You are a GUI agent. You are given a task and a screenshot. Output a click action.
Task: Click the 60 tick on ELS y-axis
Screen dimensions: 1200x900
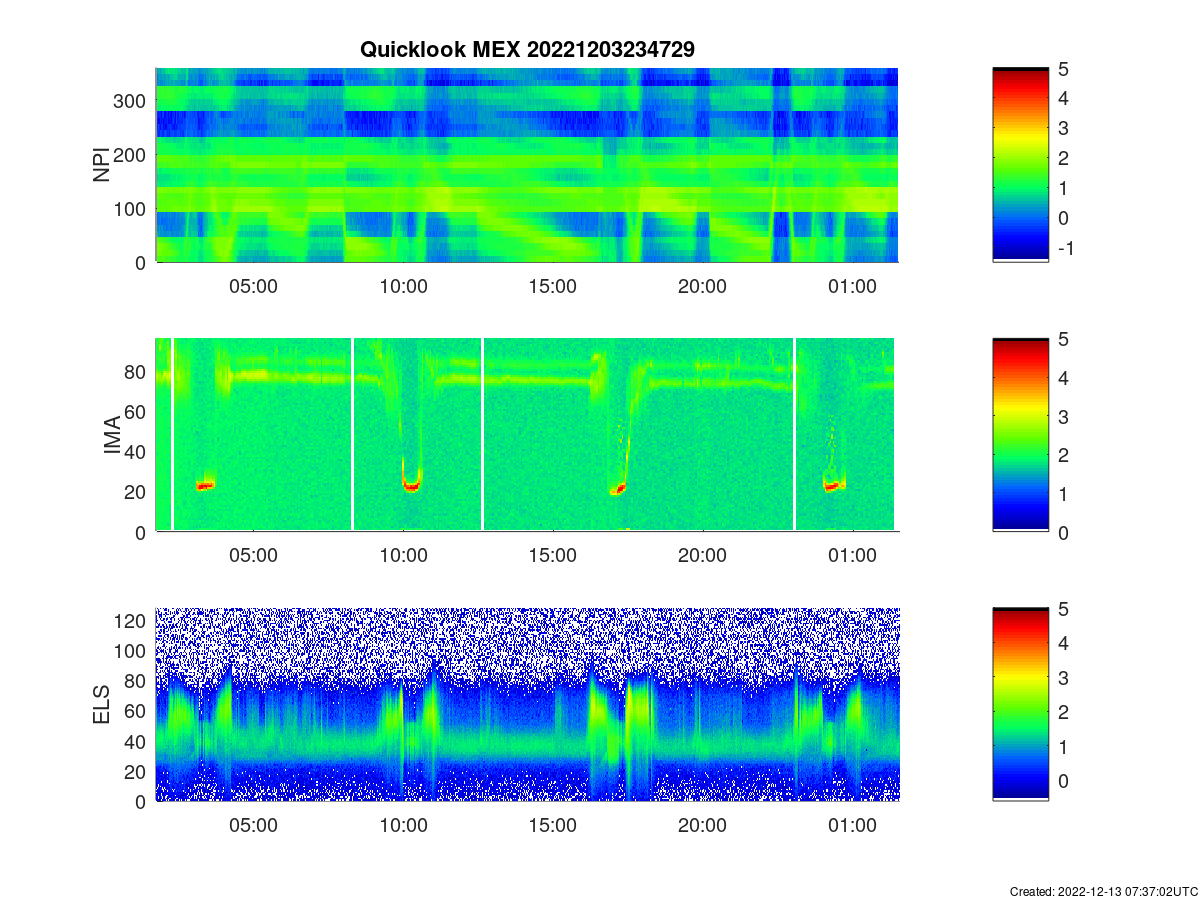[137, 711]
